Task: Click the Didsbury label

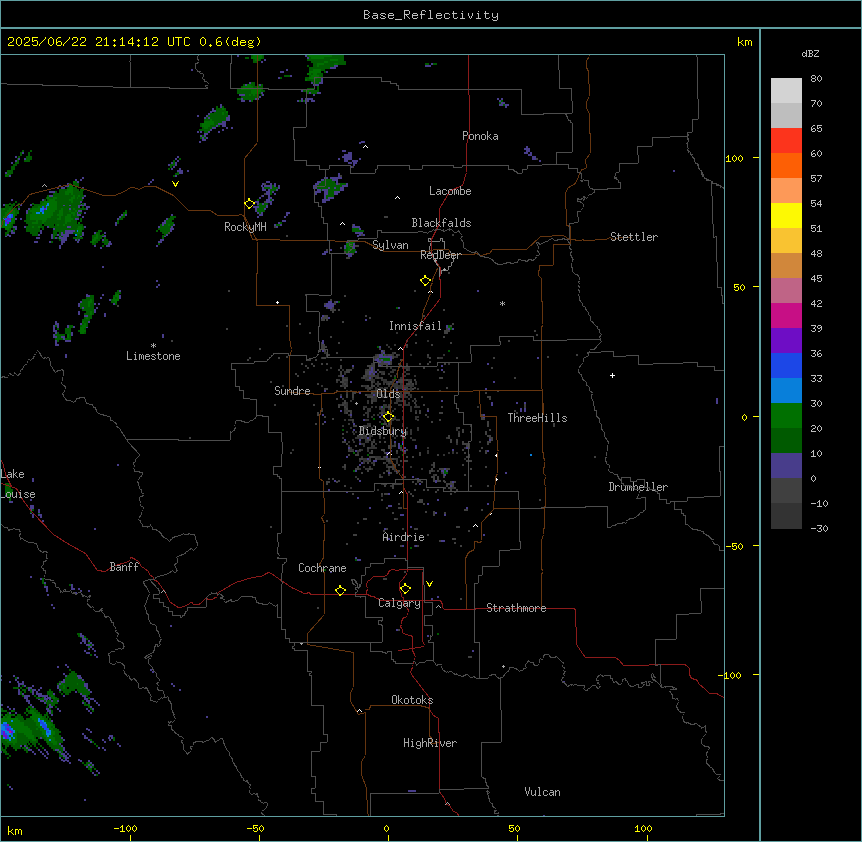Action: coord(383,431)
